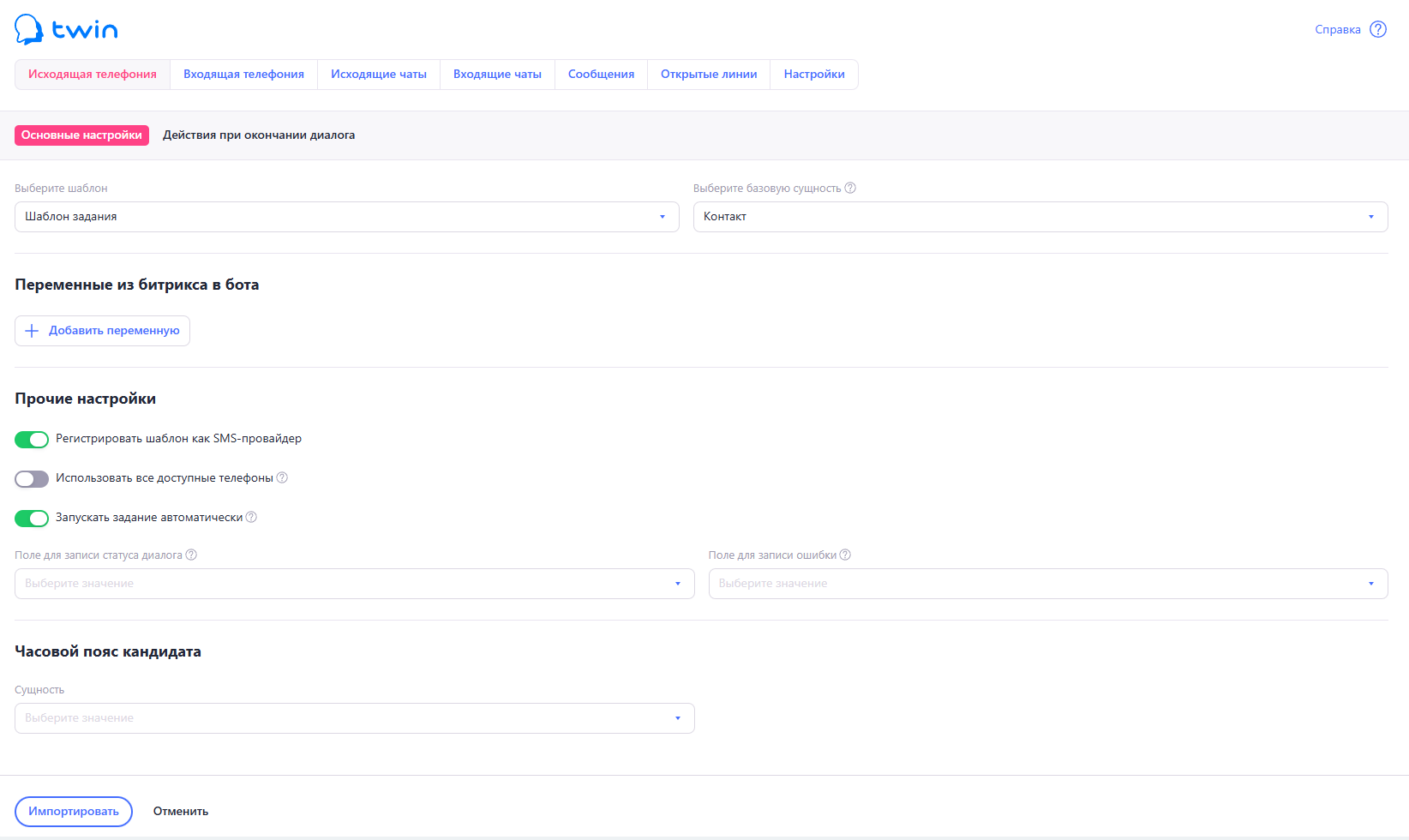
Task: Click help icon beside Поле для записи ошибки
Action: click(x=845, y=555)
